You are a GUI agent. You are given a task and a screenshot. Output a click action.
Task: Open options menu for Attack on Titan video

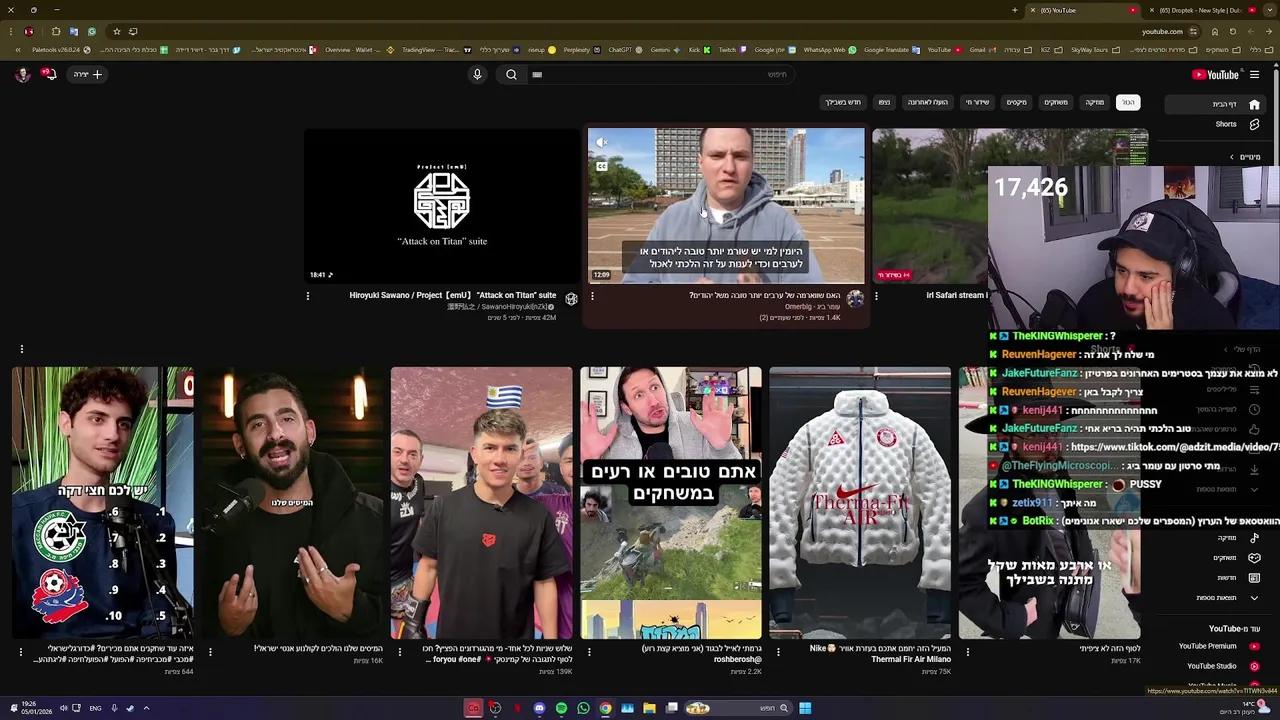tap(308, 296)
